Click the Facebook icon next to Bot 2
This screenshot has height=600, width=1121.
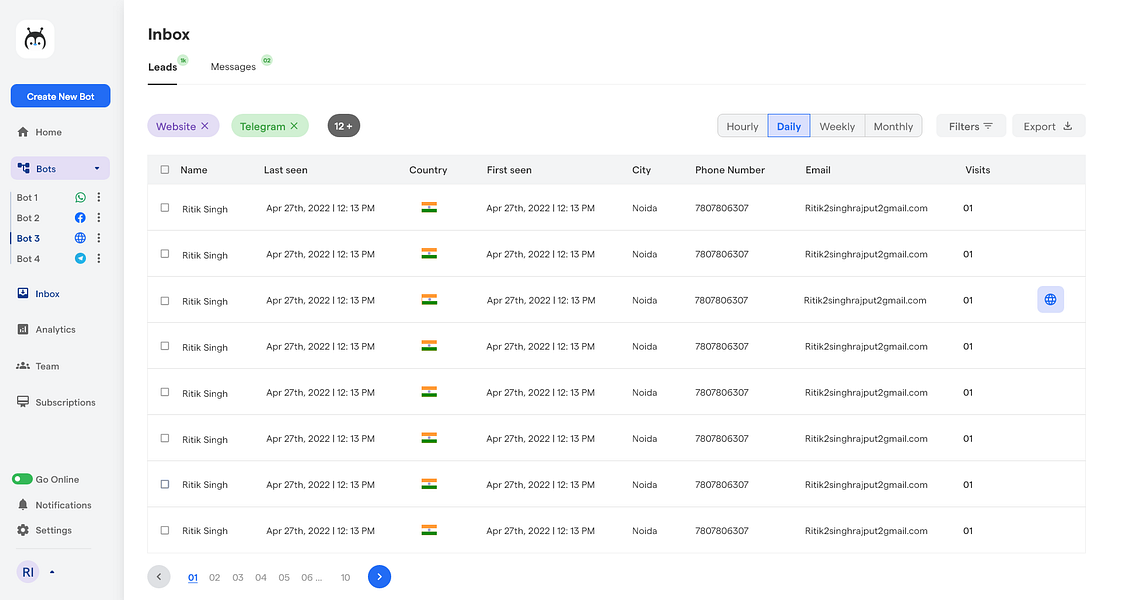tap(80, 217)
